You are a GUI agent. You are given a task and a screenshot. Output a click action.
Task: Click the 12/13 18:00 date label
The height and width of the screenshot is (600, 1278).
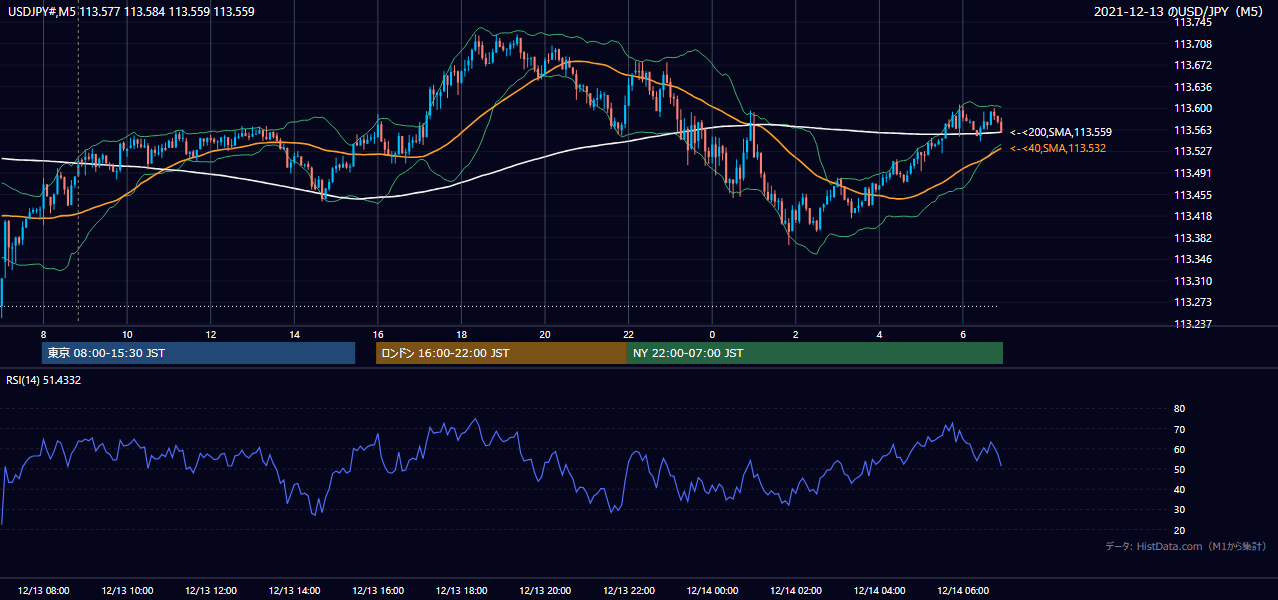coord(461,591)
